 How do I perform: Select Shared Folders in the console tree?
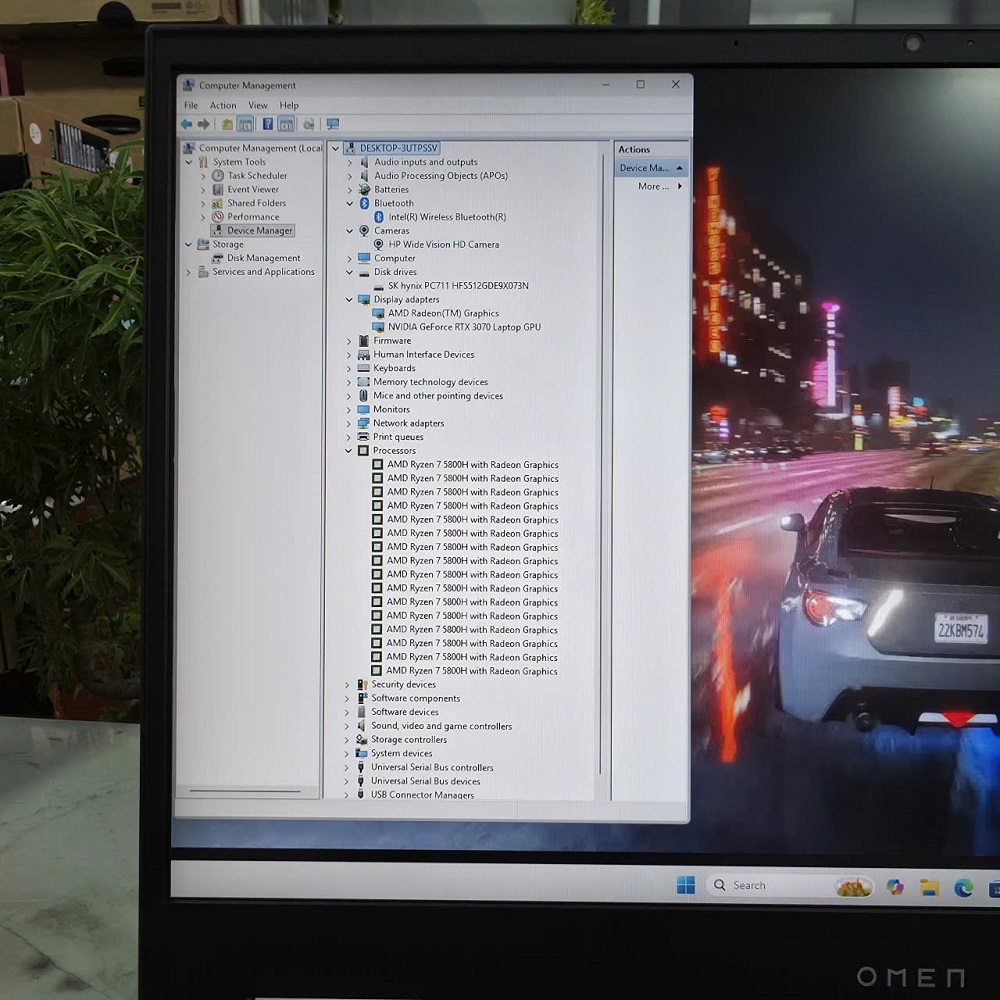pos(256,203)
